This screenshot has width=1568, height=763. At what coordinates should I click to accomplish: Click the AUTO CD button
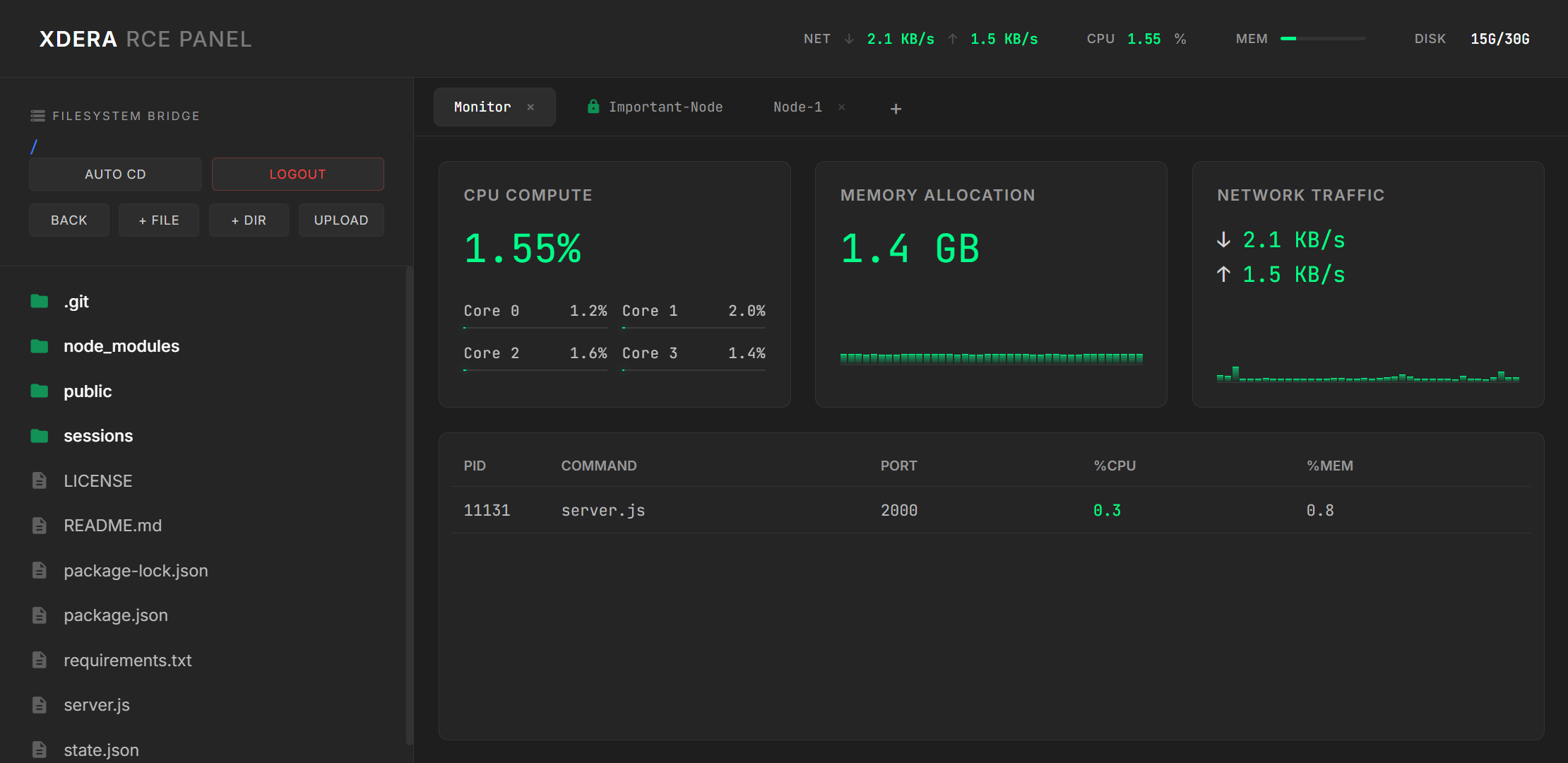coord(115,175)
